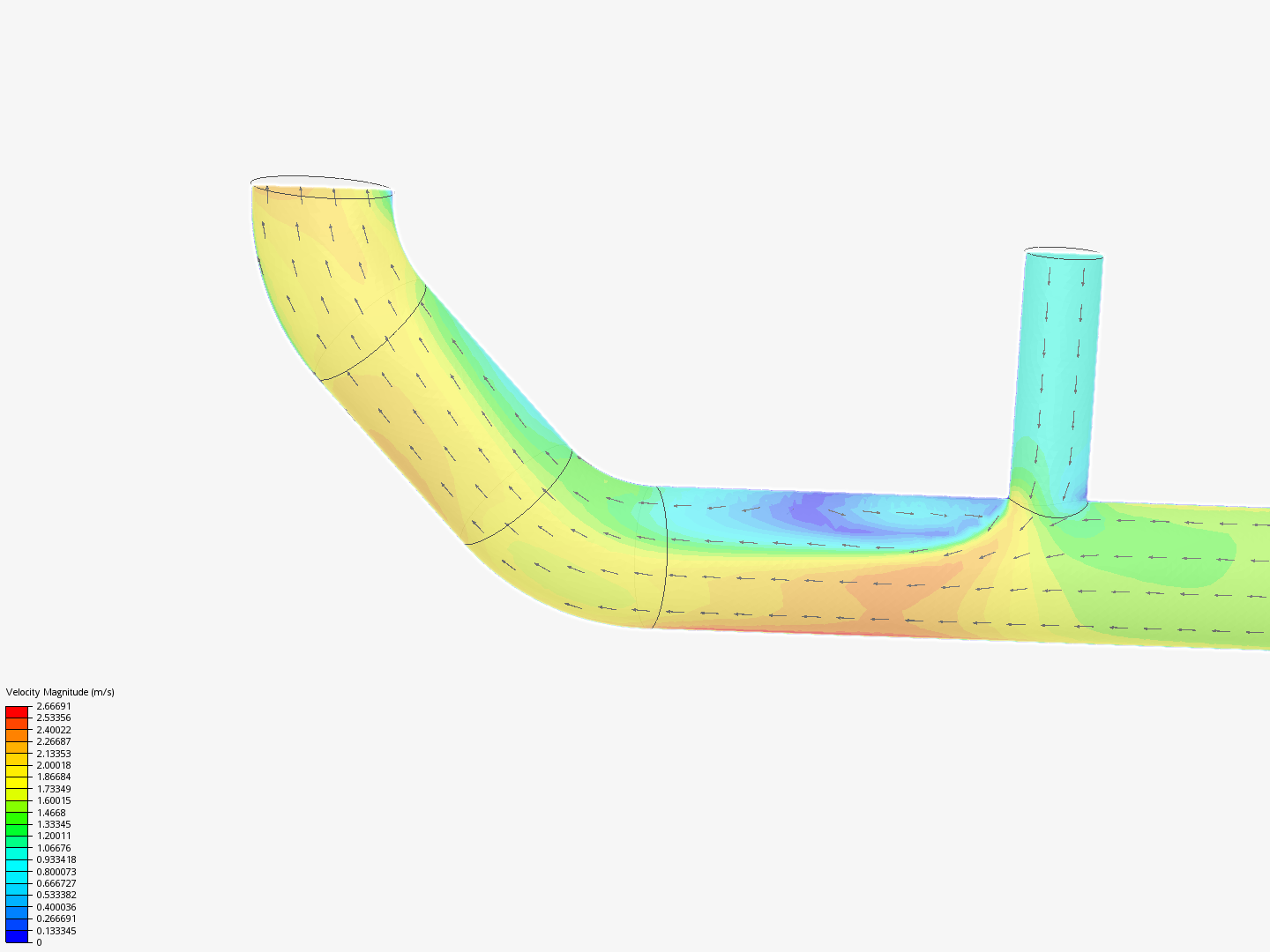The image size is (1270, 952).
Task: Select the swatch between 1.60015 and 1.4668
Action: [x=17, y=807]
